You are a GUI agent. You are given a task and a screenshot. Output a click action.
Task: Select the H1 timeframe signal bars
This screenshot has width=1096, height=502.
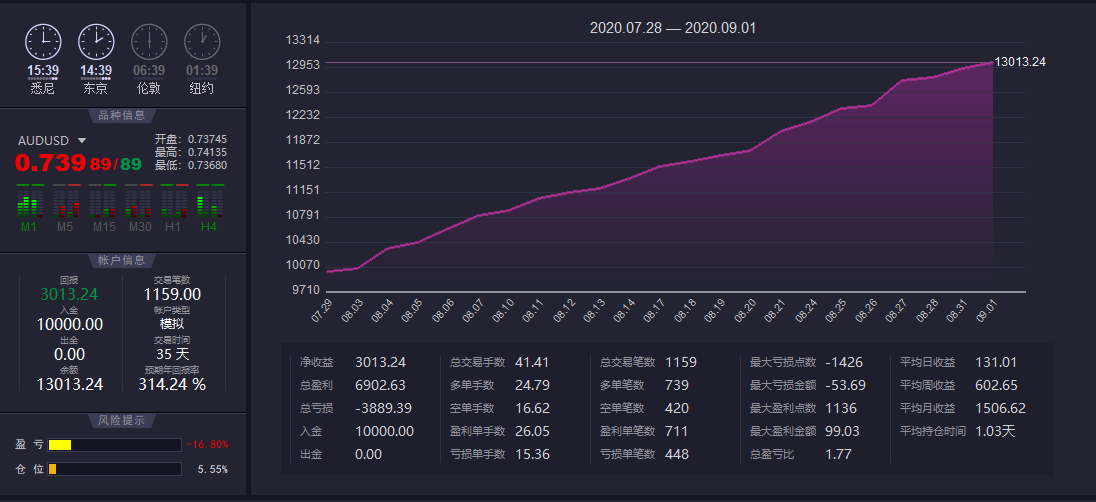174,203
